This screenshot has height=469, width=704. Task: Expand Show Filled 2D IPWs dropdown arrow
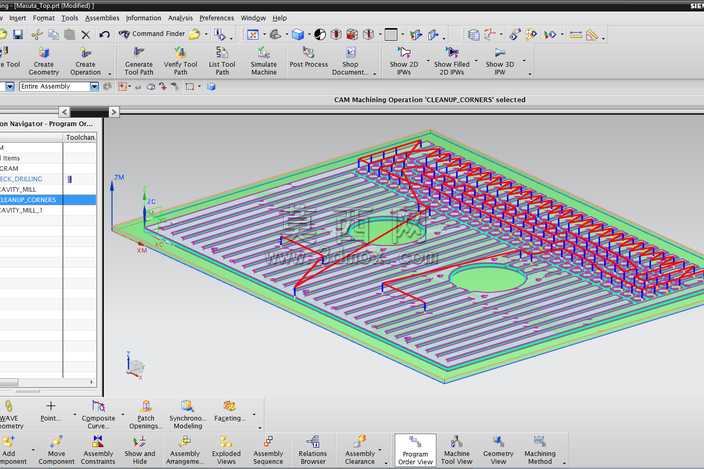point(475,61)
